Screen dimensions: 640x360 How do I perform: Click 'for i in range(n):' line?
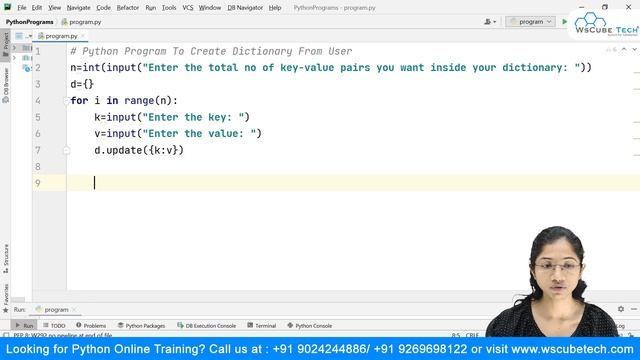124,100
